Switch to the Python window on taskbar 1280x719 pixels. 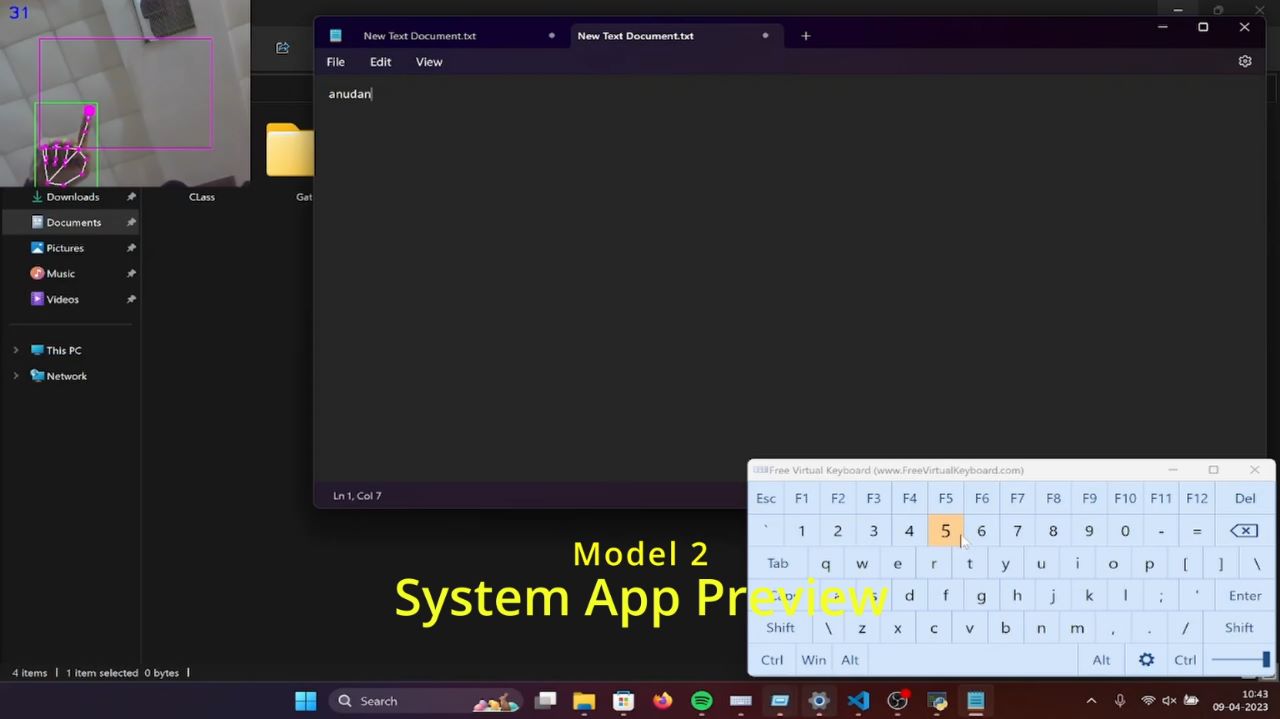pos(937,701)
